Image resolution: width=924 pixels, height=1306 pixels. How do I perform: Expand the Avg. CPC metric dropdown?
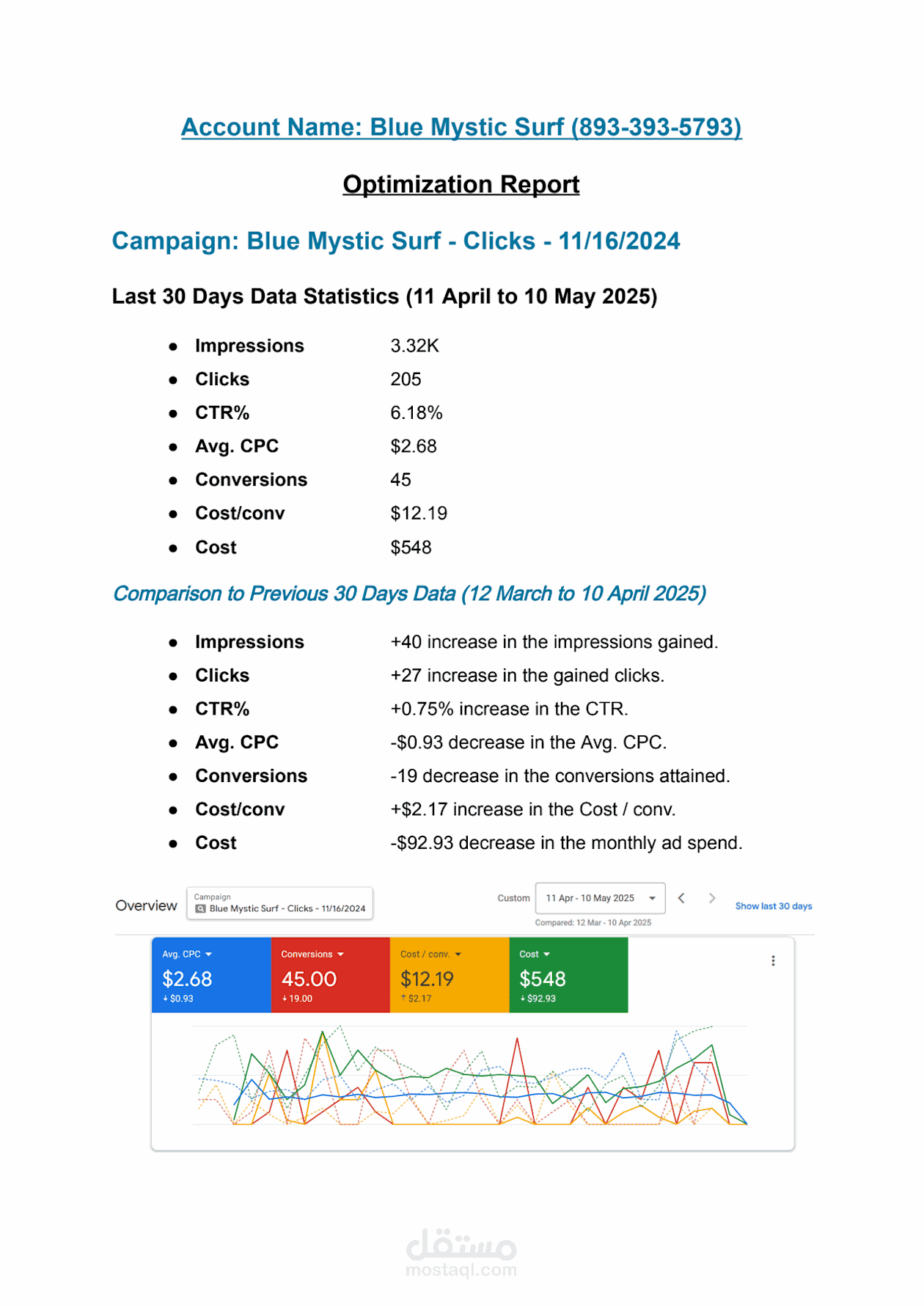208,955
